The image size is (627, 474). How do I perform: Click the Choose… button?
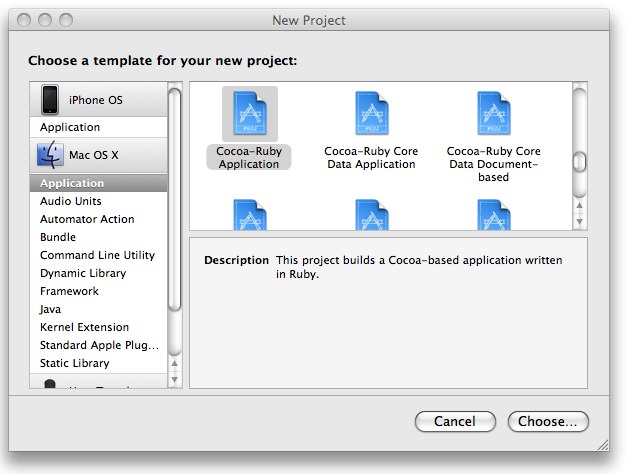tap(548, 422)
